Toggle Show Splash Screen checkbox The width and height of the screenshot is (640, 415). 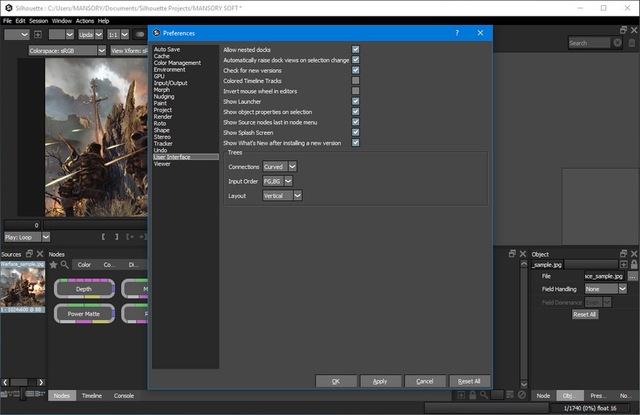click(x=355, y=132)
